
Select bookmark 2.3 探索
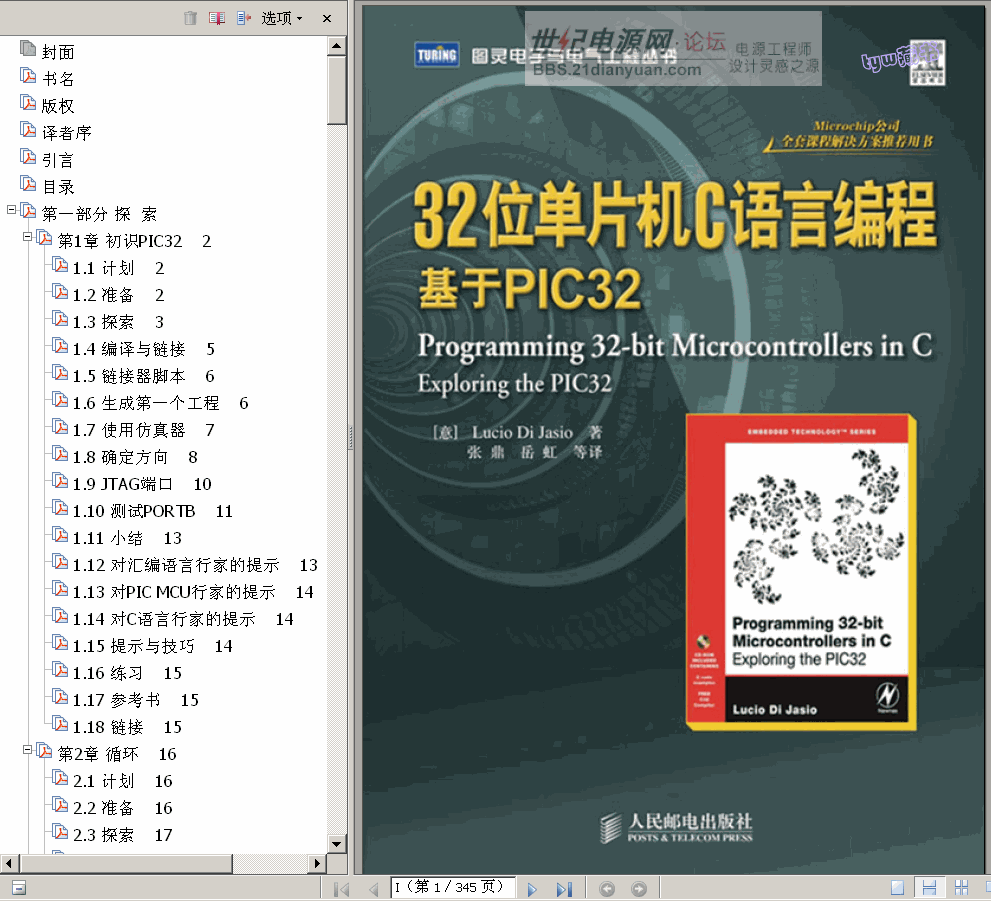[123, 835]
